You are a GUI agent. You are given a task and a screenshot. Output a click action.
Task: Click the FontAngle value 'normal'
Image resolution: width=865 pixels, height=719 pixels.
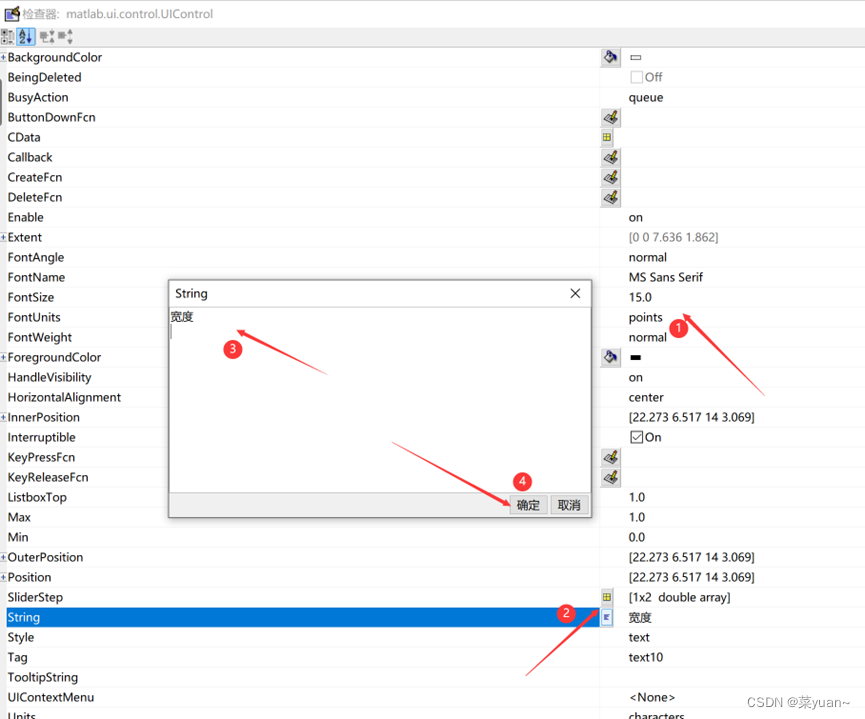pos(648,258)
